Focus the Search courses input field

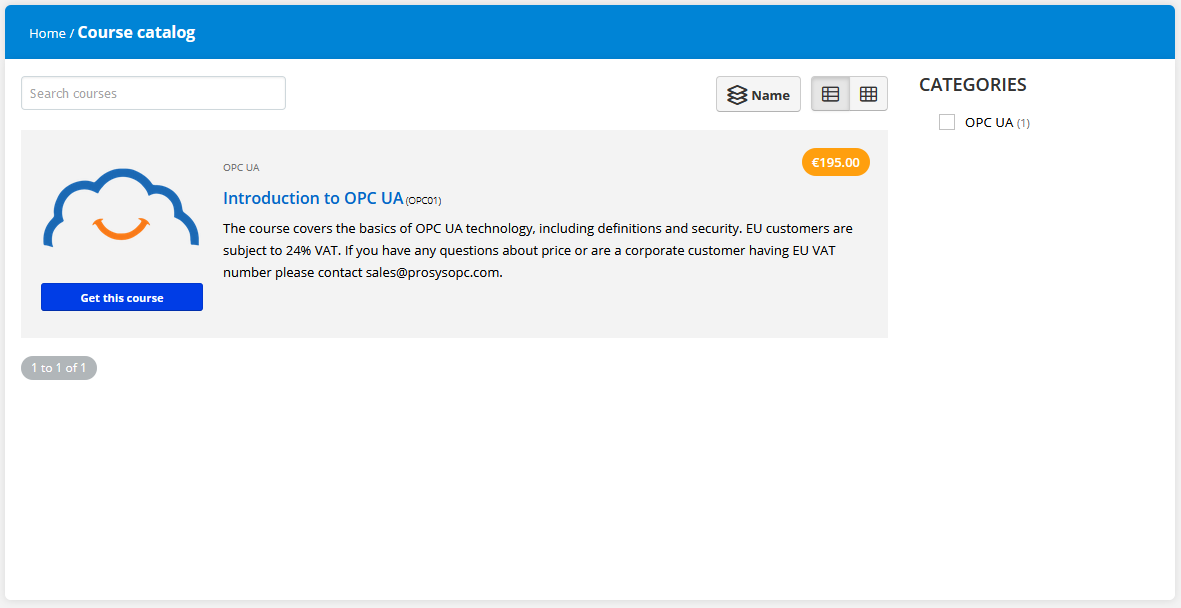(154, 93)
